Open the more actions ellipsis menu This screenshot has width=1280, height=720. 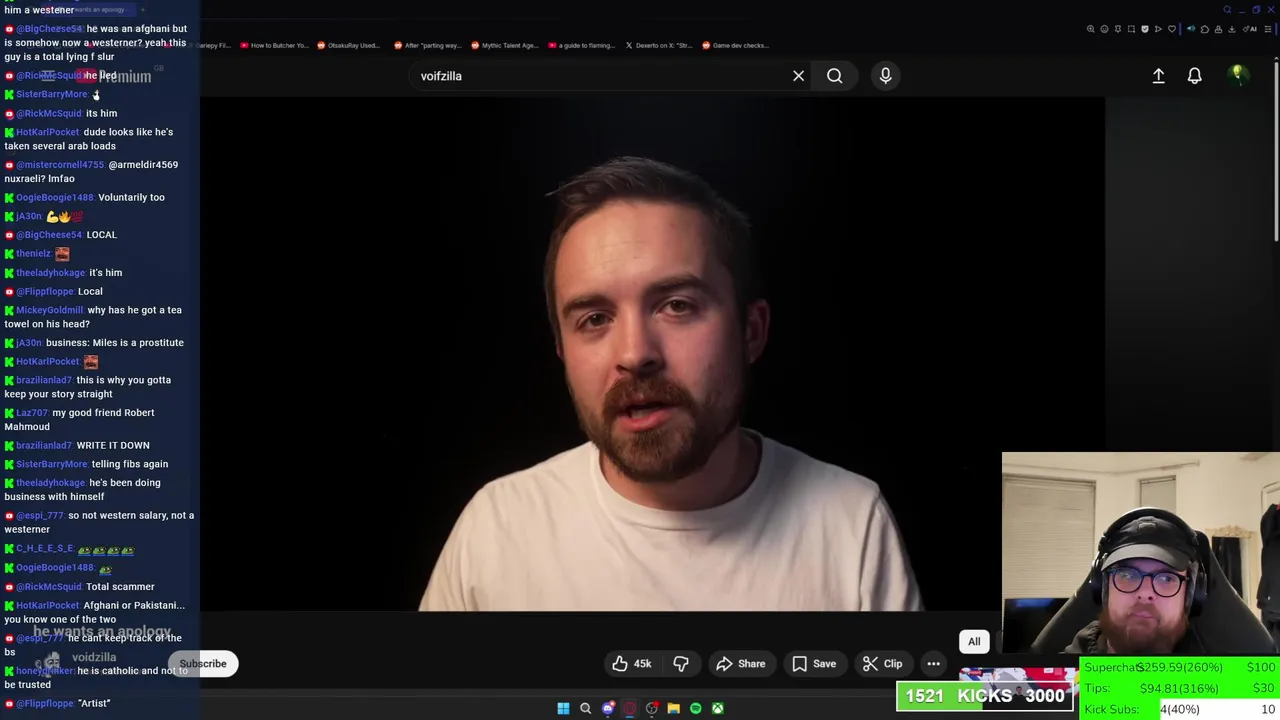[933, 664]
